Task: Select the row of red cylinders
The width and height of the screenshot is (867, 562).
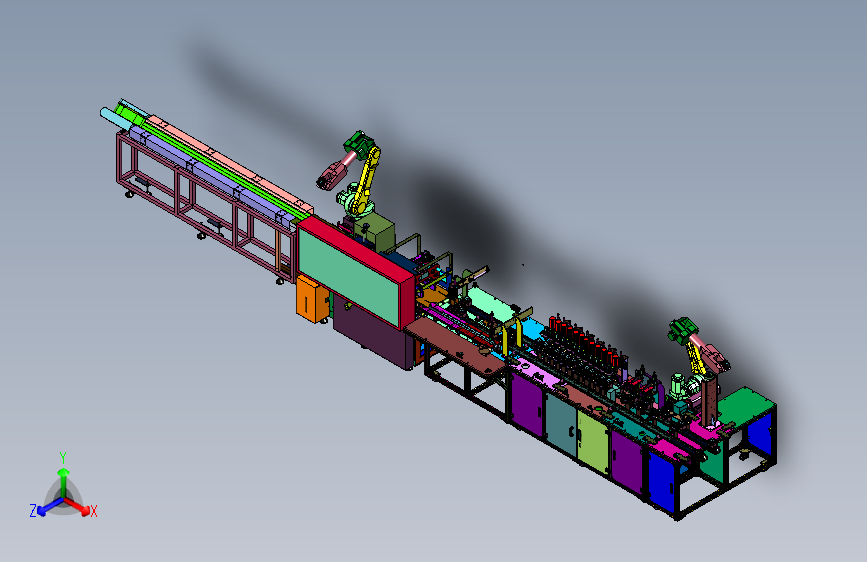Action: pos(584,339)
